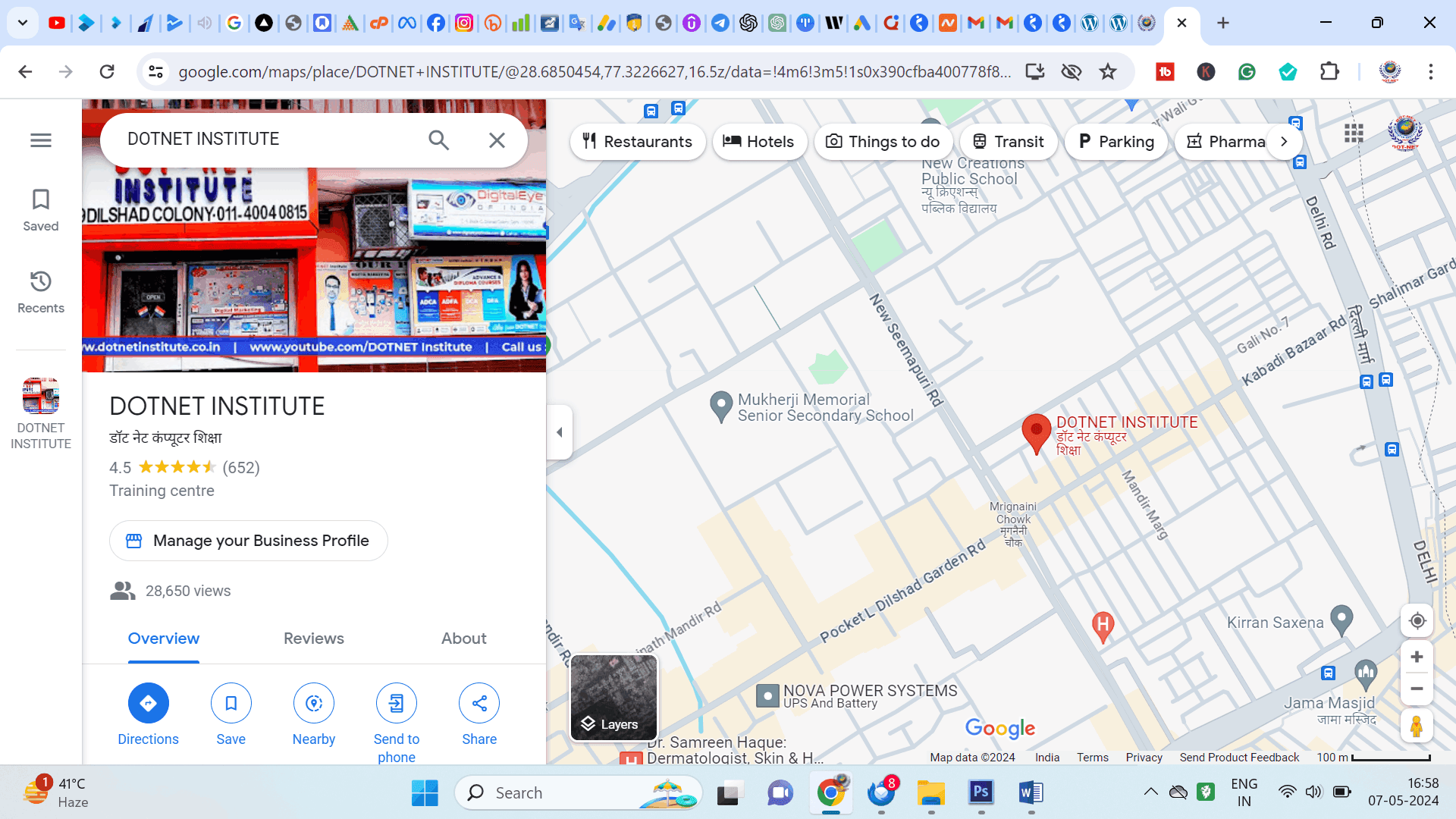Open the Recents panel

[41, 292]
